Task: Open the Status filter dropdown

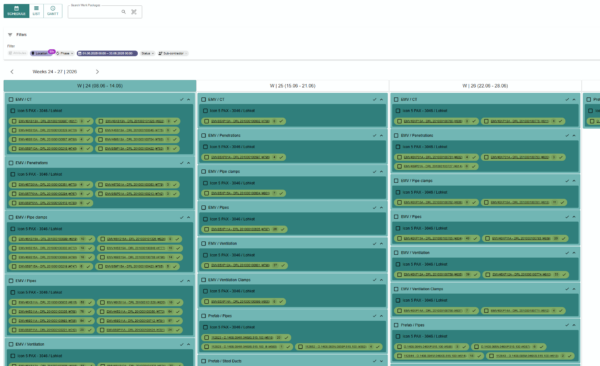Action: (147, 53)
